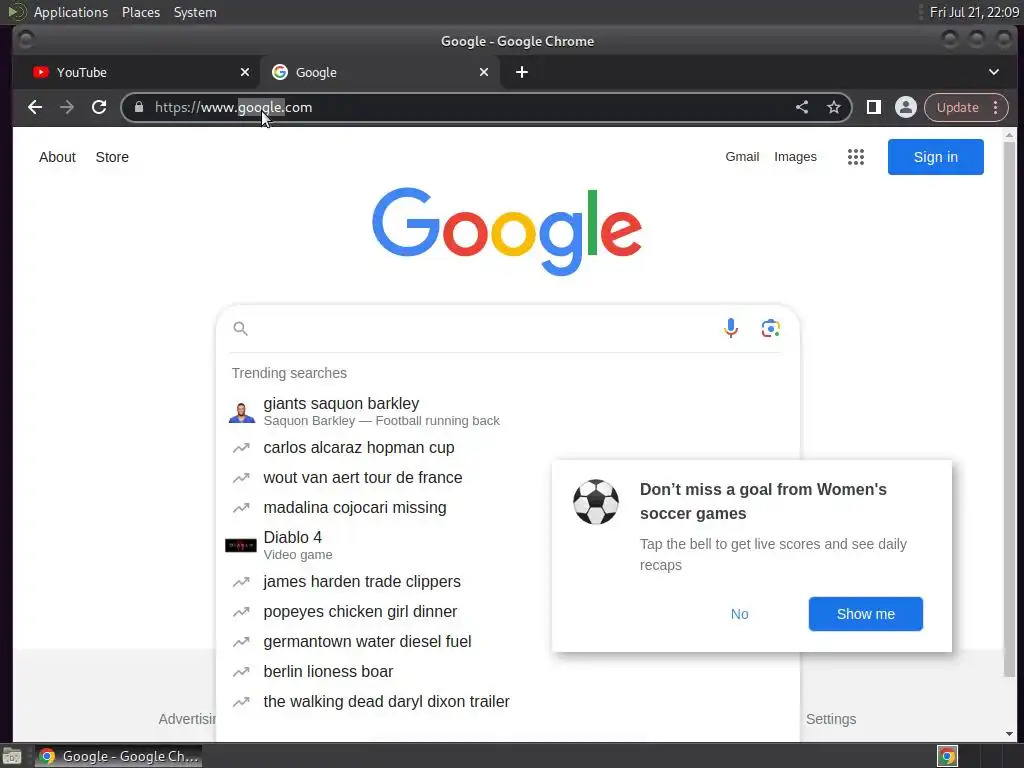Open the System menu

pyautogui.click(x=195, y=12)
